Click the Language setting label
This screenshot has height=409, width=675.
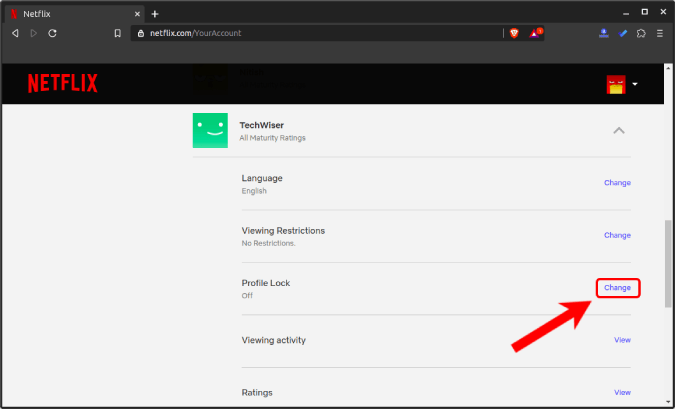pos(262,178)
